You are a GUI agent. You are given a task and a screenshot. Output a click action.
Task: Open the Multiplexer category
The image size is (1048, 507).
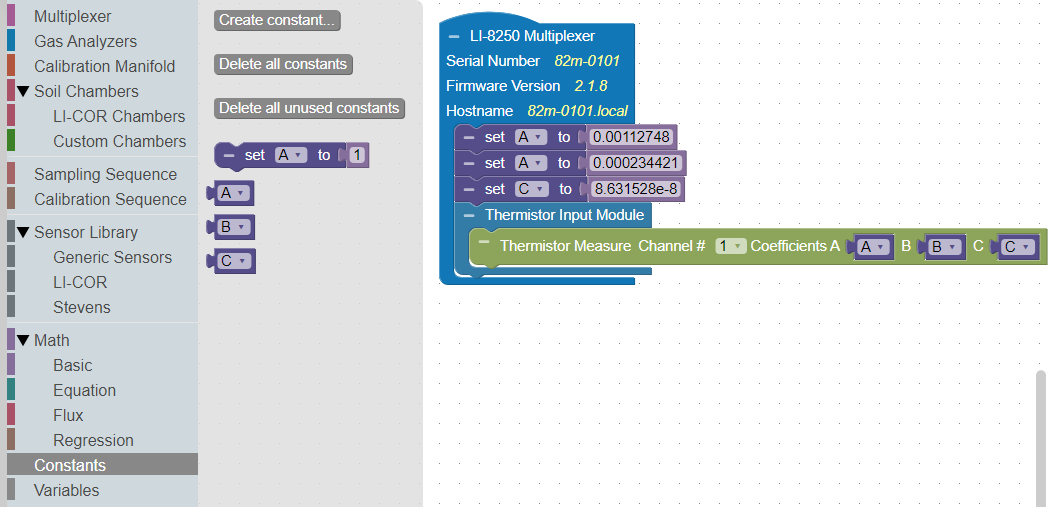click(x=72, y=16)
